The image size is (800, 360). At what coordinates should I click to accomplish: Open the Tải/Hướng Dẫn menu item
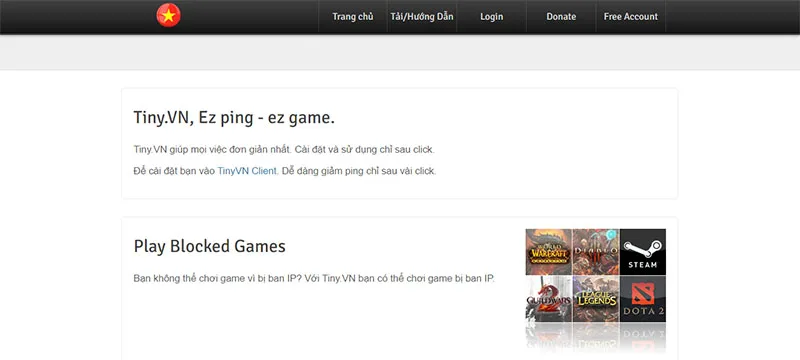pos(421,17)
